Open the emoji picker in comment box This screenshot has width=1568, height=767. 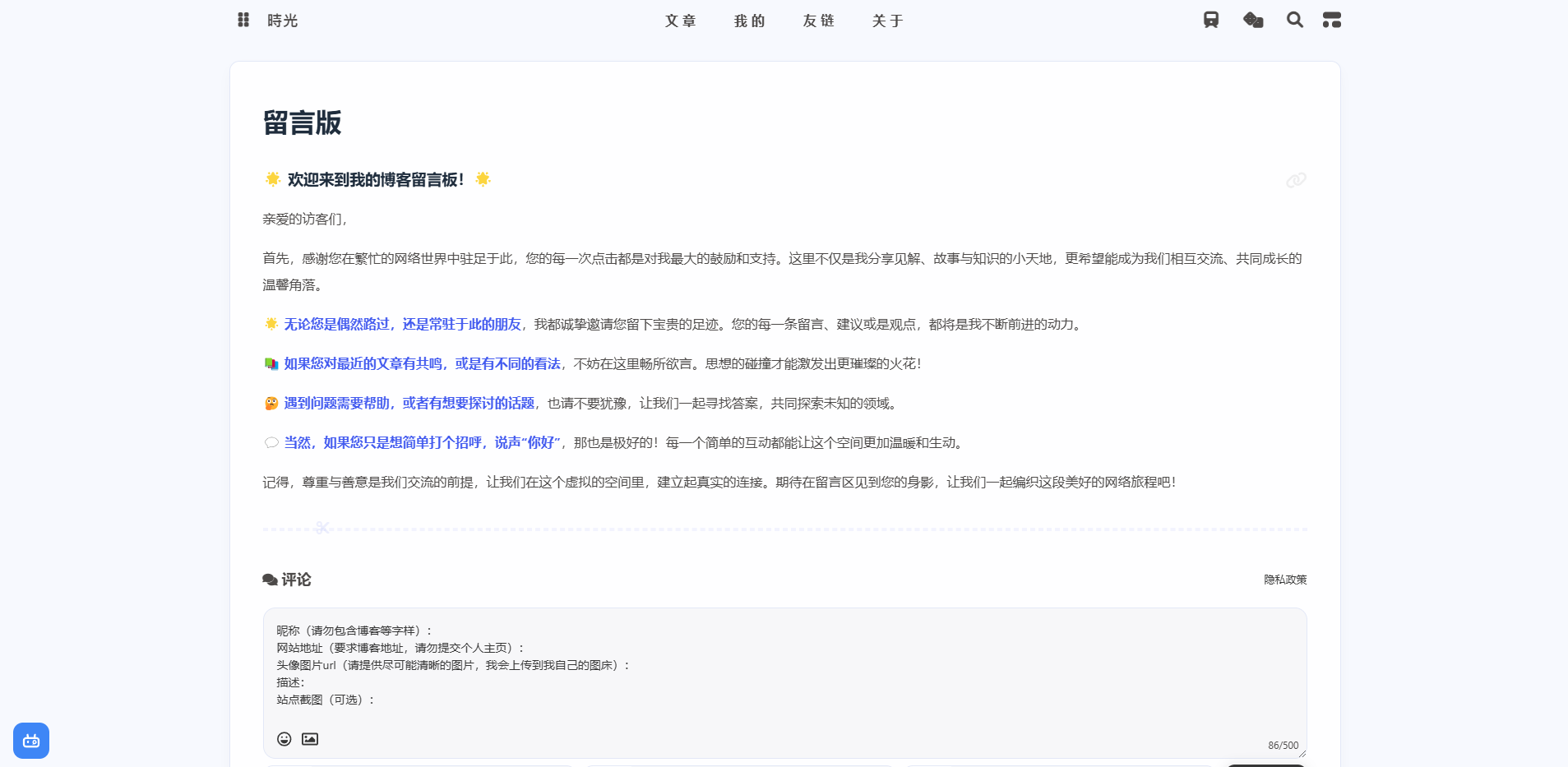(284, 739)
